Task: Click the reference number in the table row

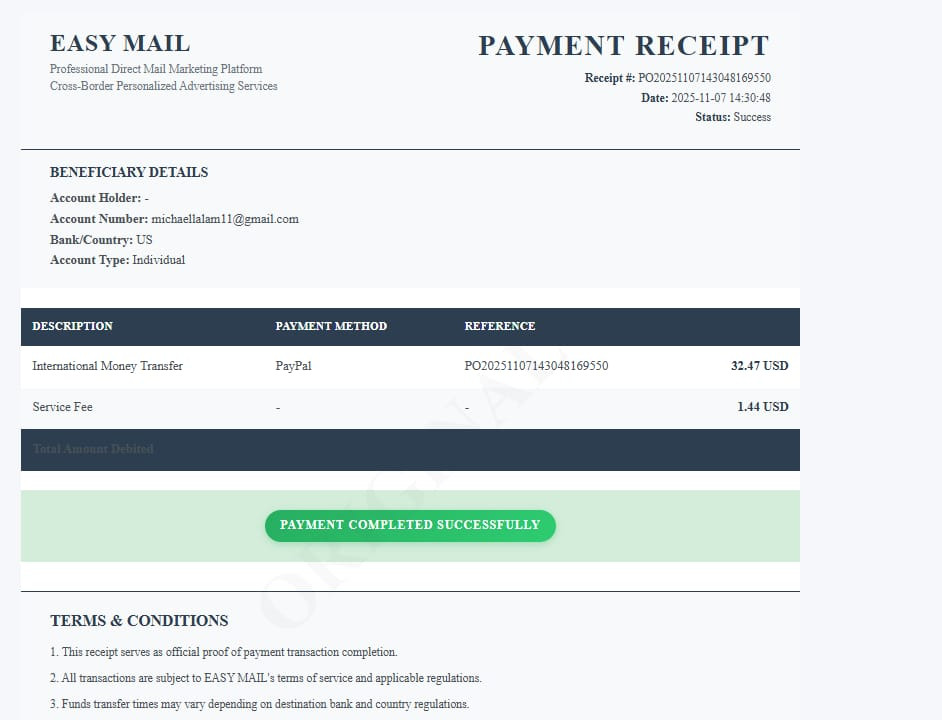Action: click(536, 365)
